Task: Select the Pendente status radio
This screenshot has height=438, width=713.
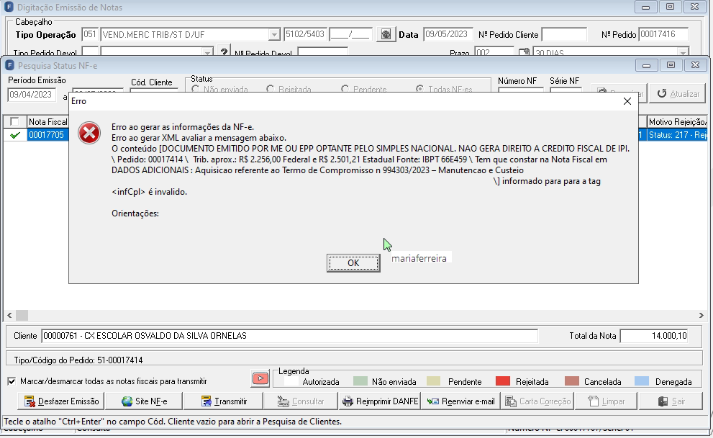Action: point(345,89)
